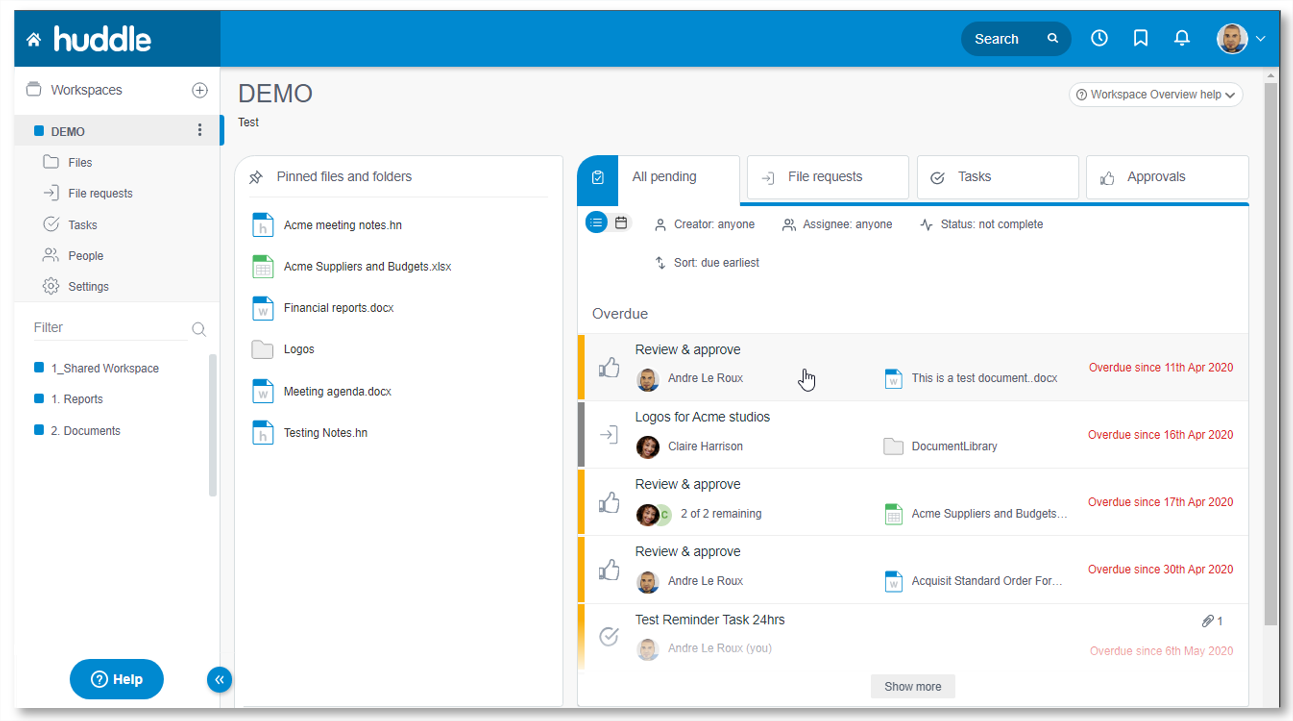
Task: Click Overdue since 16th Apr 2020 text
Action: [x=1160, y=435]
